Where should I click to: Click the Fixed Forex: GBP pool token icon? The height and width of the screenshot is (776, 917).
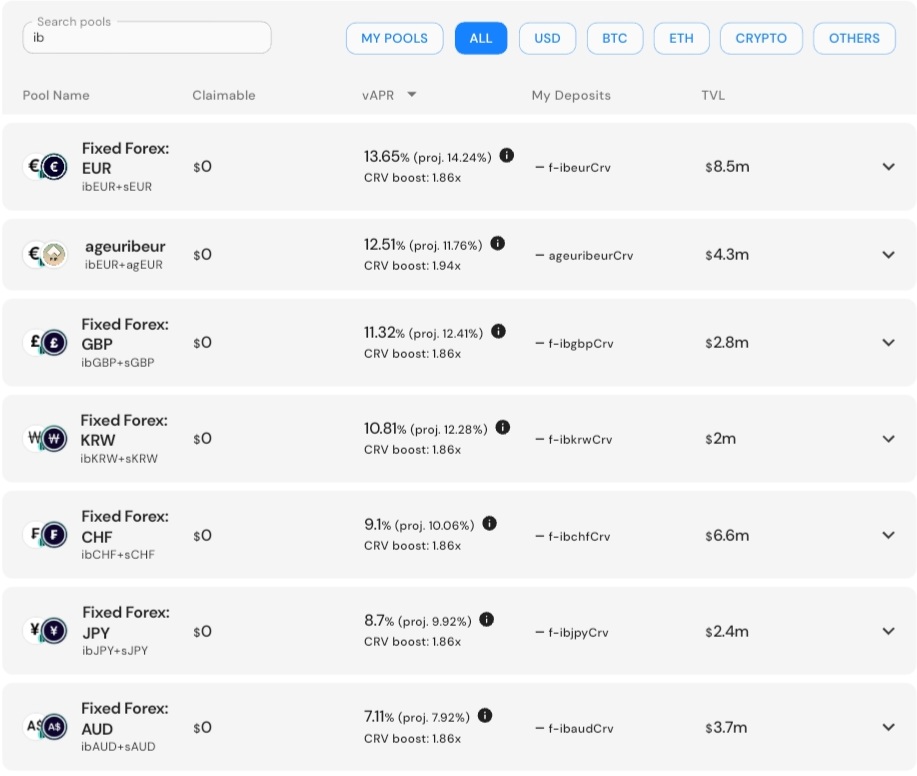click(x=46, y=342)
